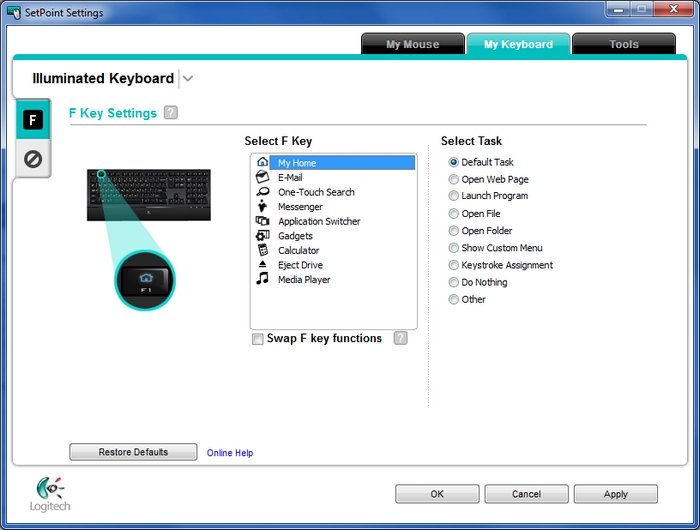Switch to the My Mouse tab
Screen dimensions: 700x530
tap(412, 44)
